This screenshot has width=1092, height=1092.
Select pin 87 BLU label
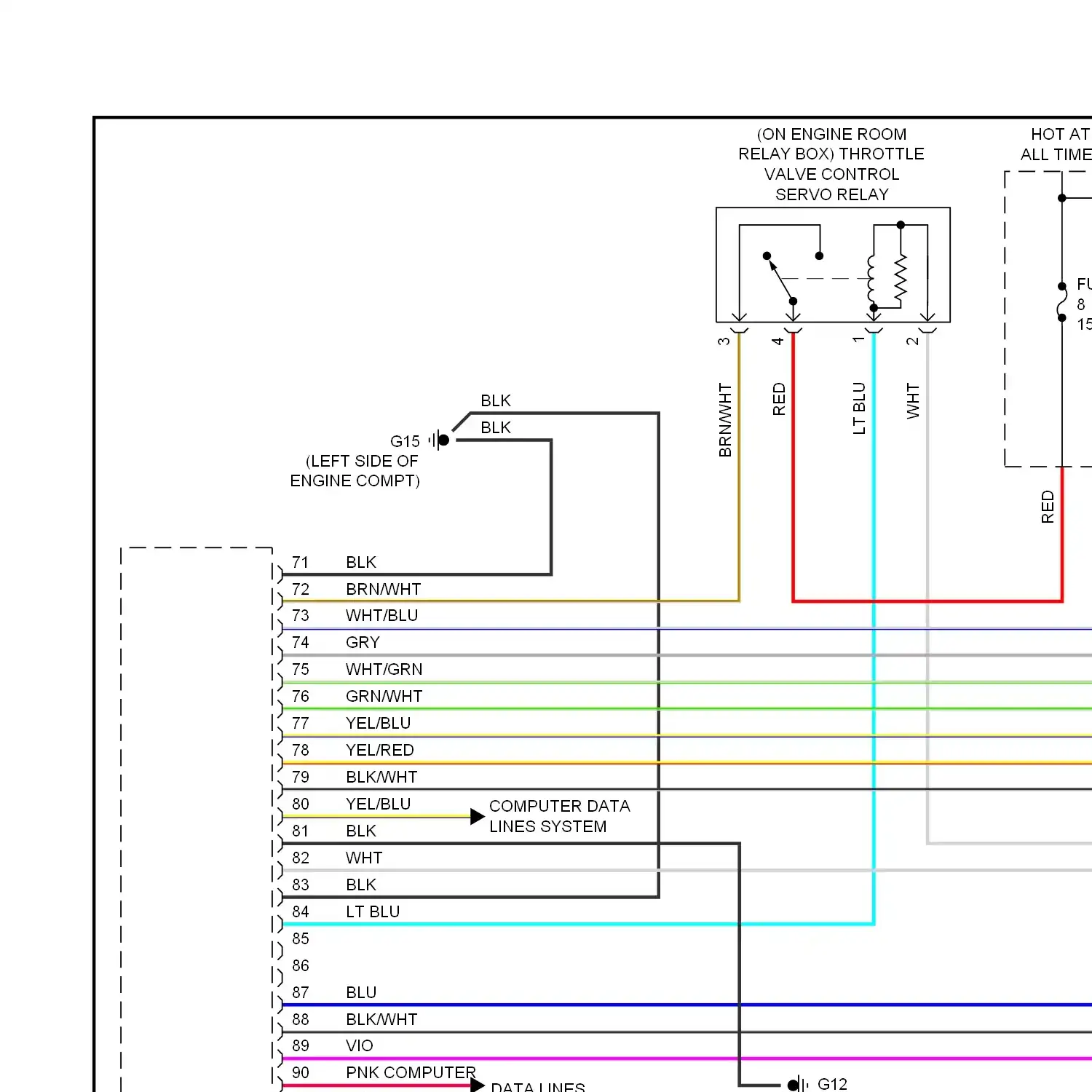point(361,992)
